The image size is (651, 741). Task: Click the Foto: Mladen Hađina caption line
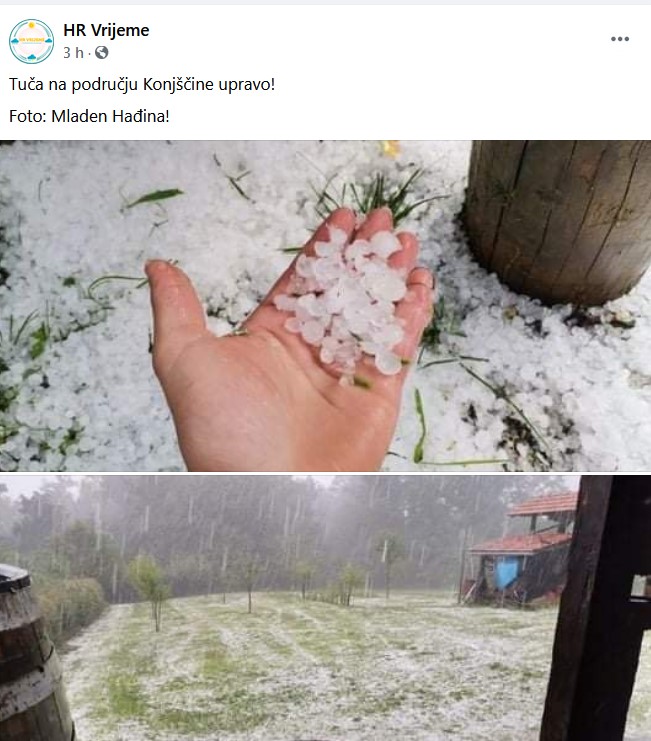[x=89, y=116]
